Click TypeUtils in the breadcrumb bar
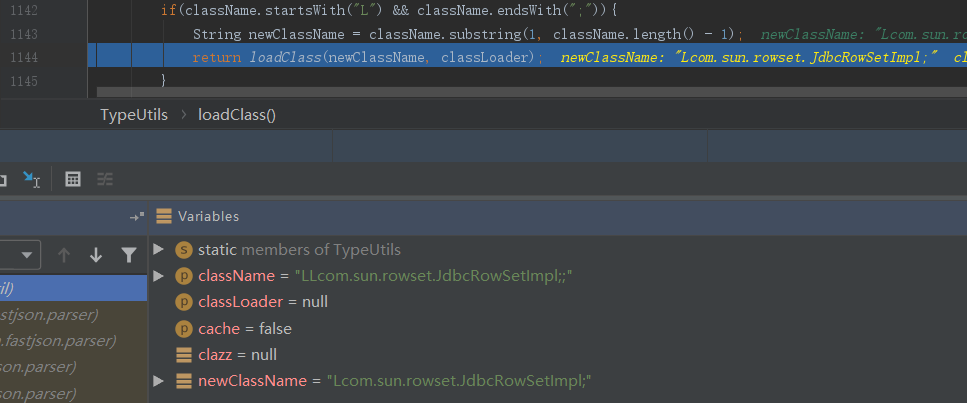This screenshot has height=403, width=967. tap(134, 115)
